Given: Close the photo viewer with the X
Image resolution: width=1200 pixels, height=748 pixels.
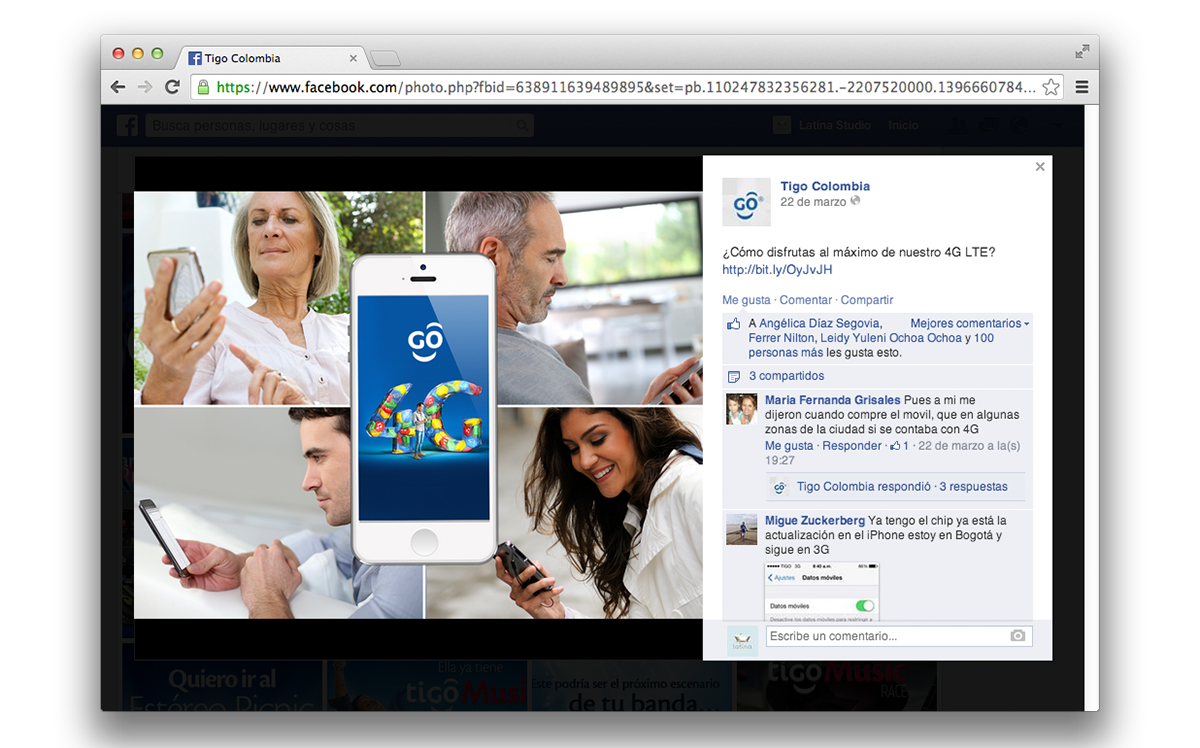Looking at the screenshot, I should [x=1040, y=166].
